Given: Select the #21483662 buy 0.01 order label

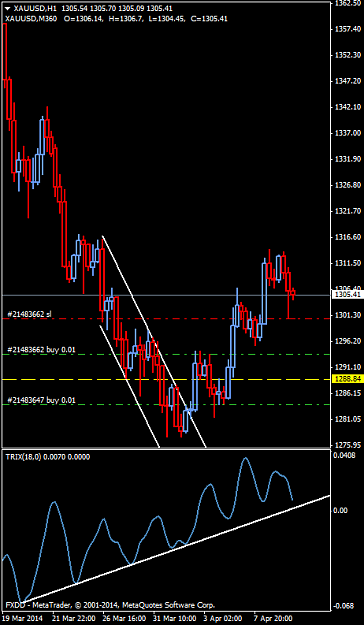Looking at the screenshot, I should pos(41,349).
